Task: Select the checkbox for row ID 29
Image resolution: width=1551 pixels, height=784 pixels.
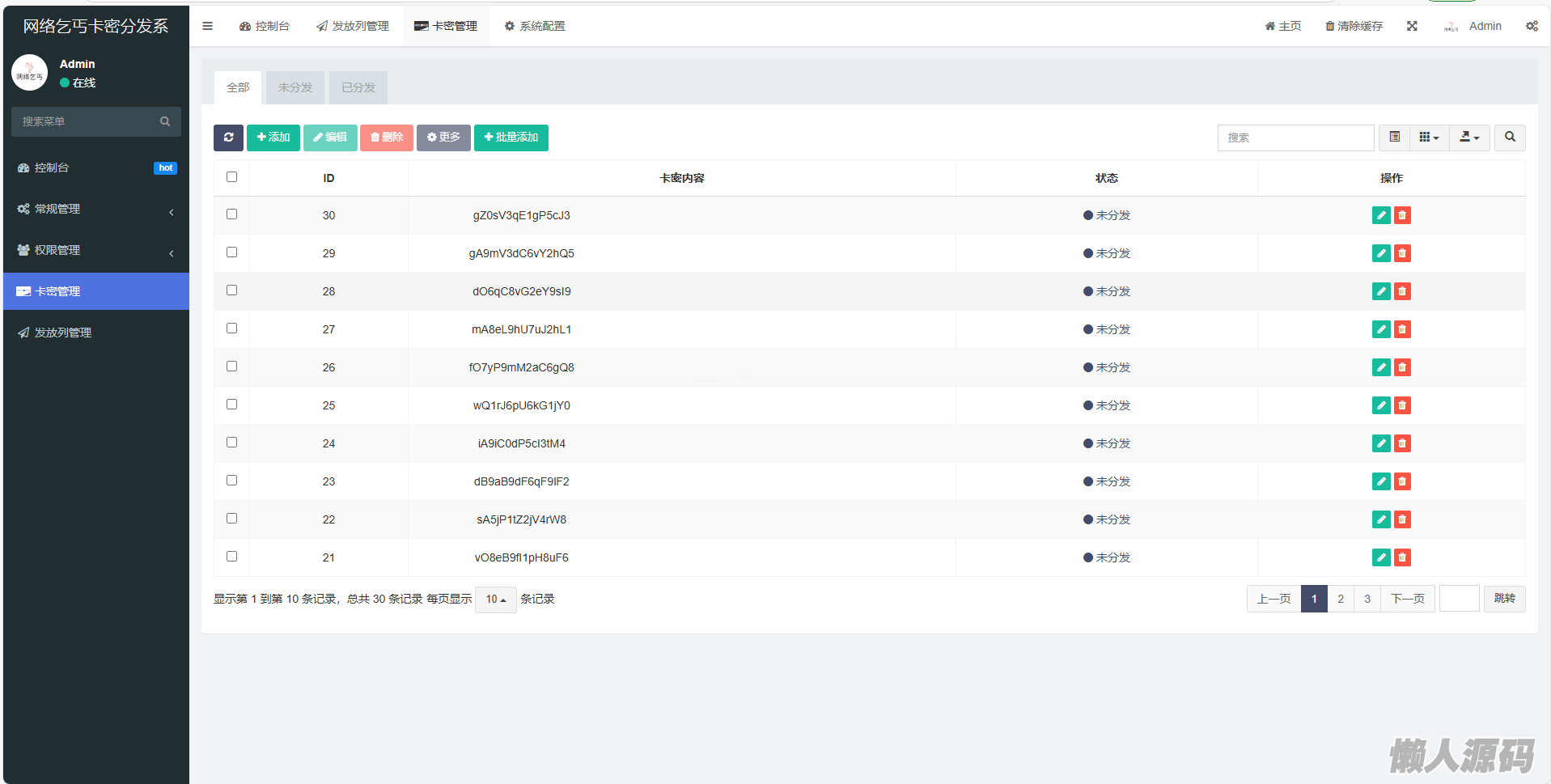Action: click(232, 252)
